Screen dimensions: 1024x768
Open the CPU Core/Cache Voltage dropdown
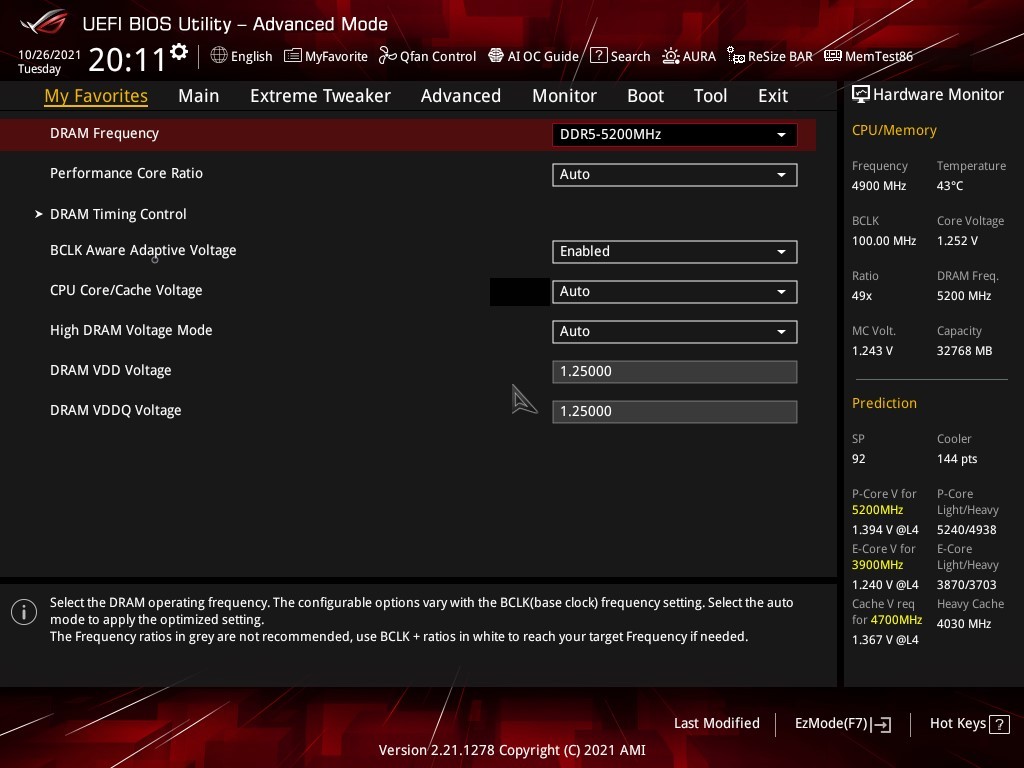tap(675, 291)
